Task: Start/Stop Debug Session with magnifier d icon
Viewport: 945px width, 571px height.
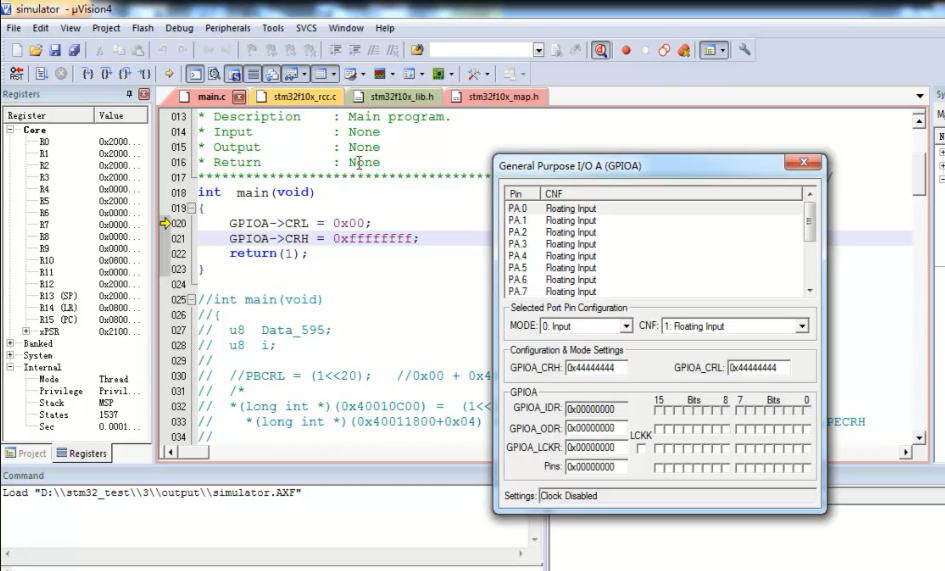Action: tap(600, 50)
